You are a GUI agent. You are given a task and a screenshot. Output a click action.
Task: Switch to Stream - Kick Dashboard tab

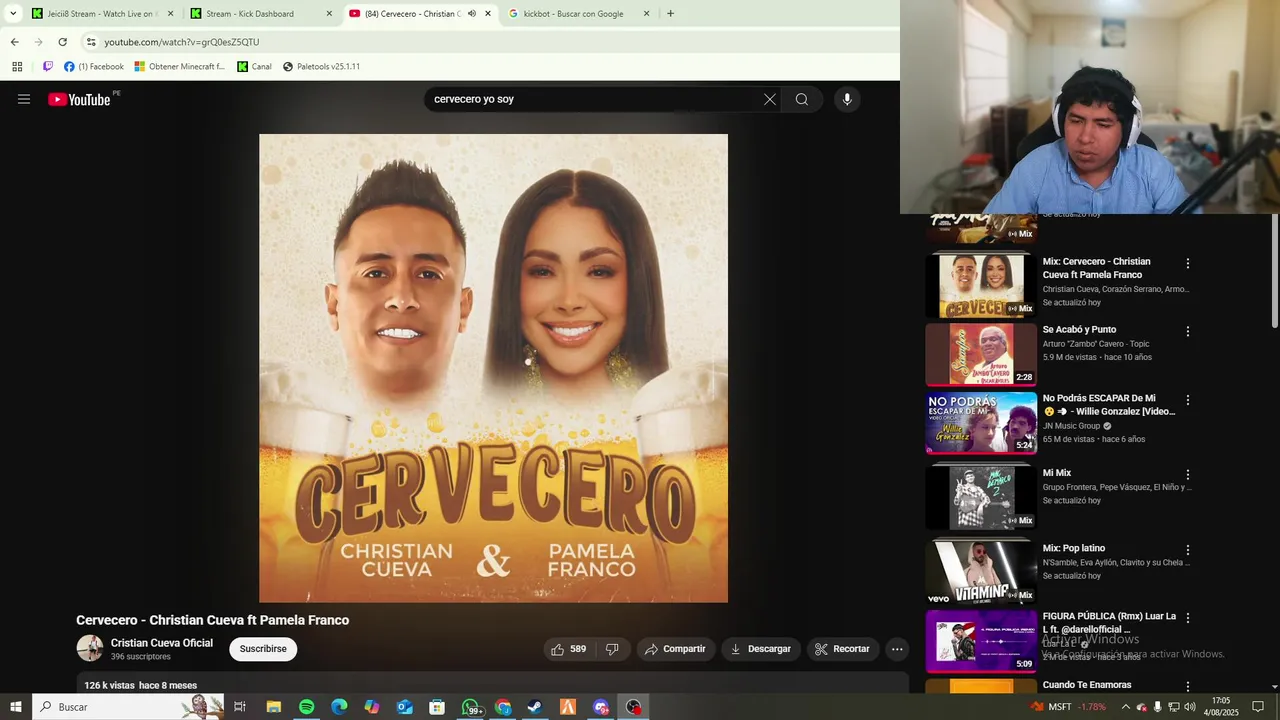pos(260,14)
